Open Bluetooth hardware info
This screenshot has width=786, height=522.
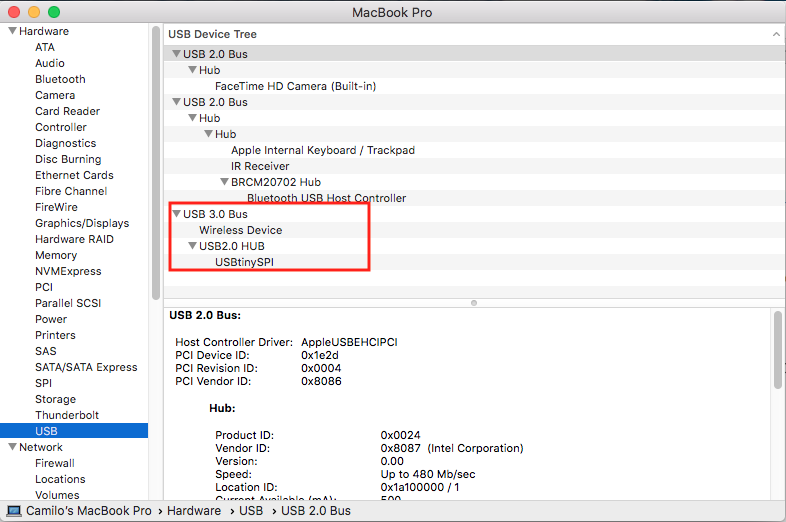(x=60, y=79)
